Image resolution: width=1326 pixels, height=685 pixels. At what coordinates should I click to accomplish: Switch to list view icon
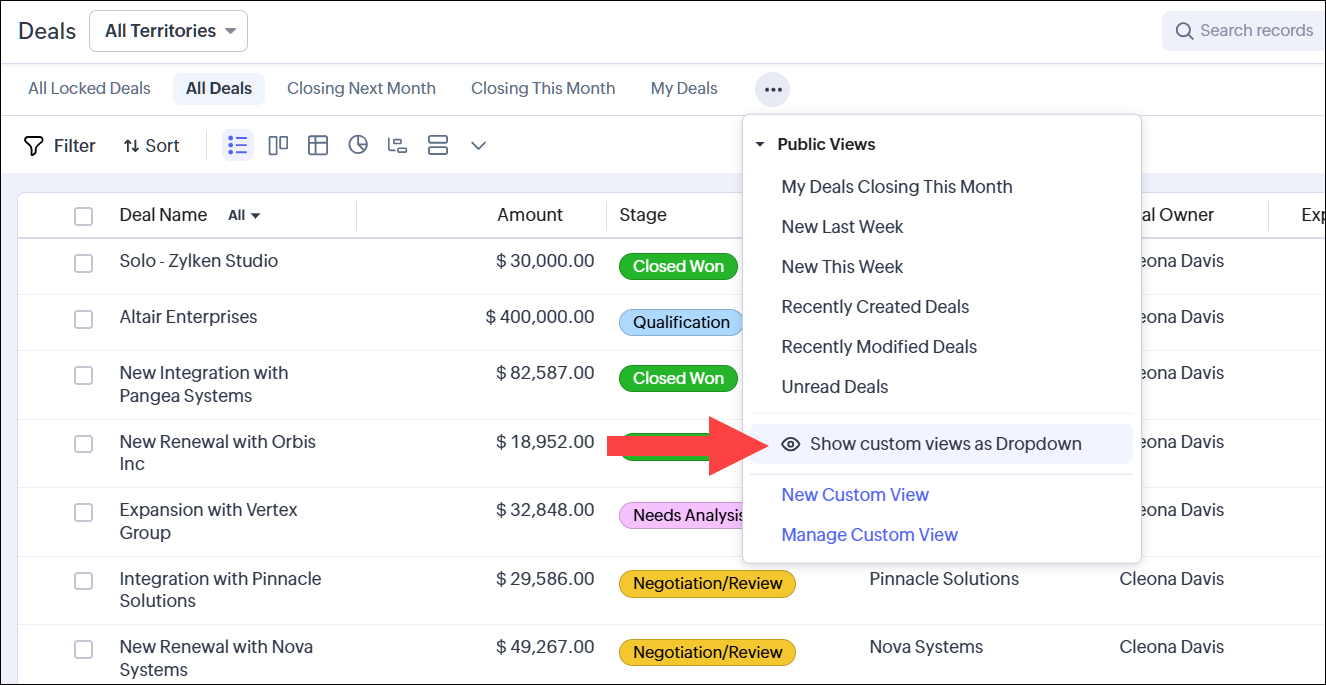tap(237, 145)
